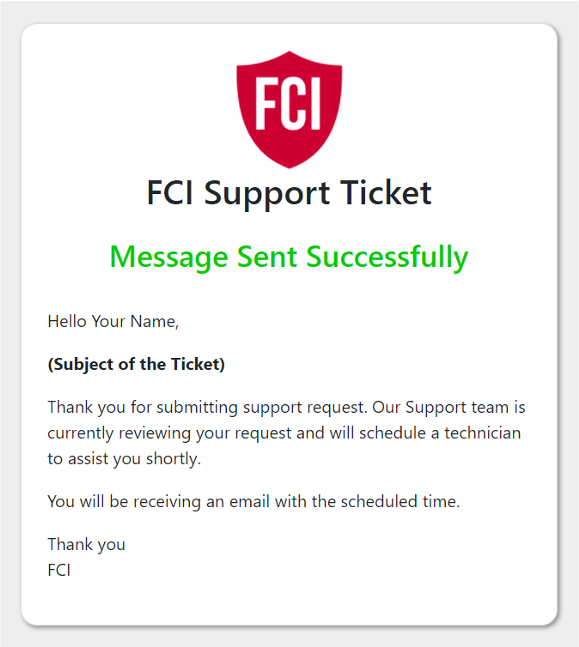Click the FCI signature at bottom
The height and width of the screenshot is (647, 579).
coord(59,570)
